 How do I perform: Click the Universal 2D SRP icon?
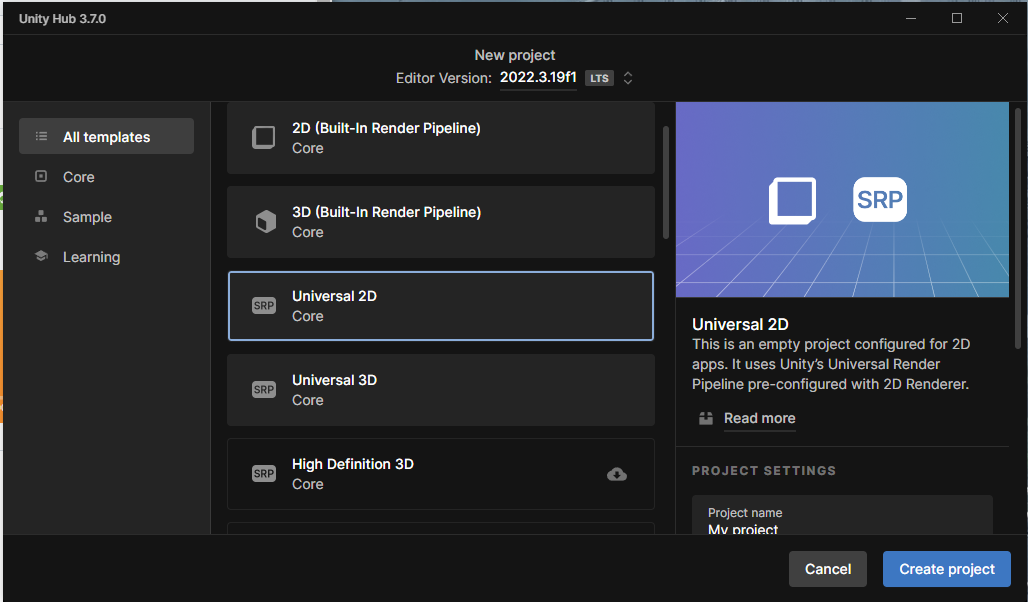point(264,306)
